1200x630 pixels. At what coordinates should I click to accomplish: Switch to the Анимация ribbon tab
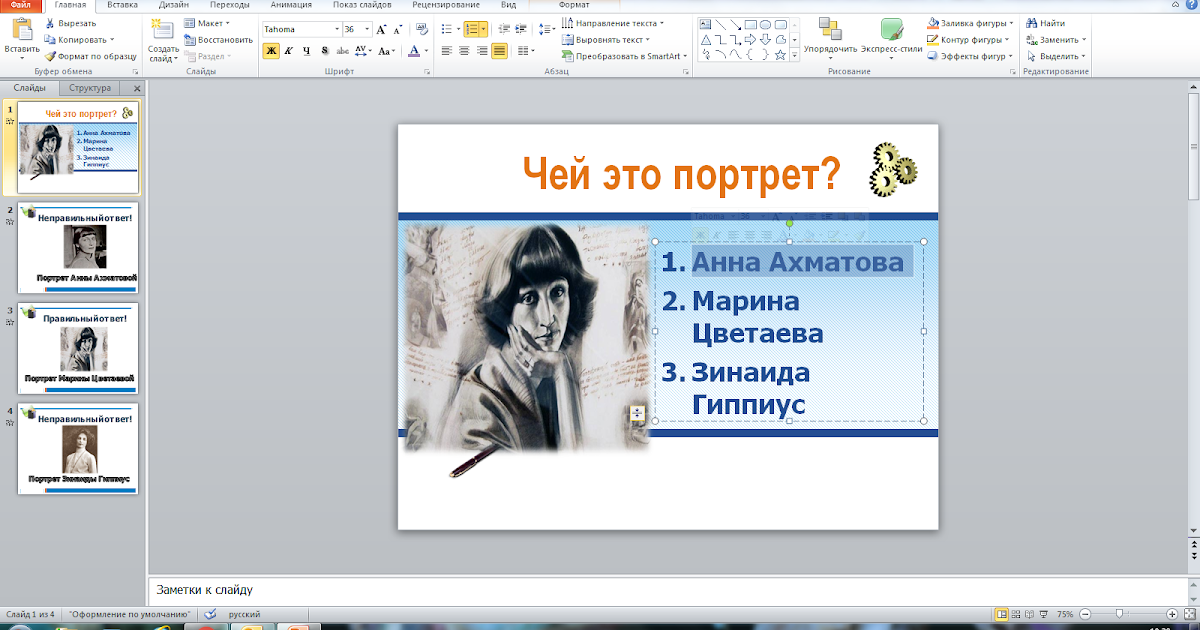click(x=290, y=5)
